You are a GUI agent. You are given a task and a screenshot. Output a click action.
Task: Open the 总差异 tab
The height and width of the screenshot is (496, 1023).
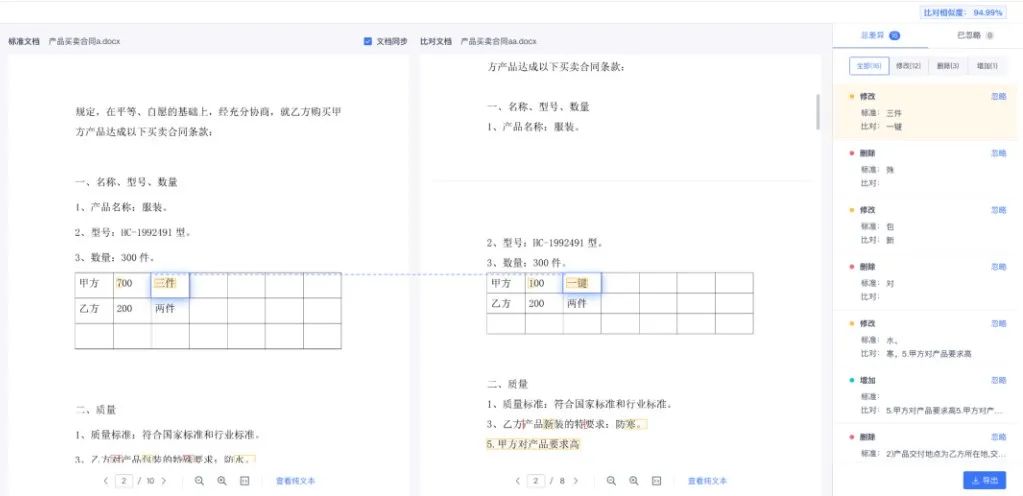879,35
